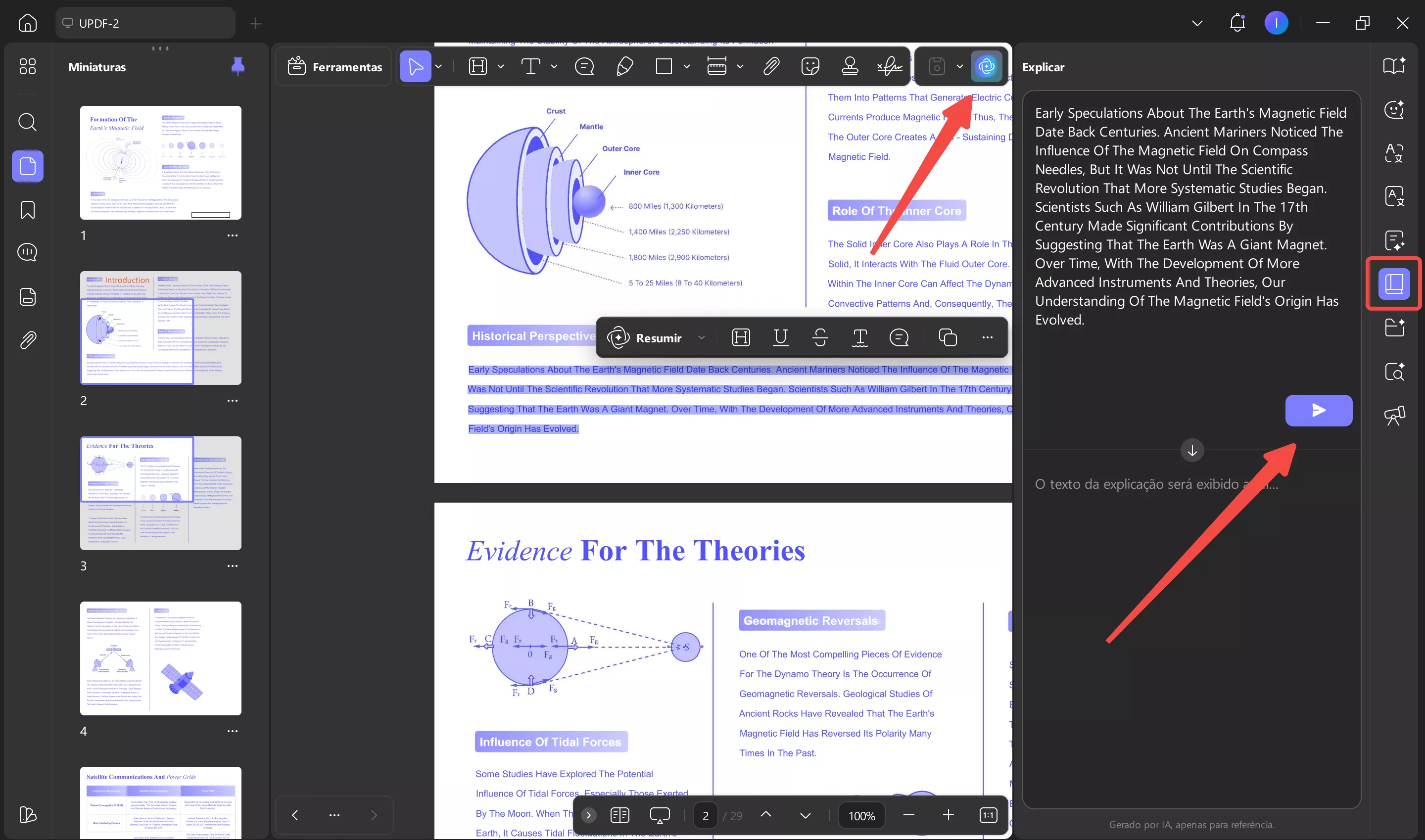
Task: Open page 4 thumbnail
Action: tap(160, 658)
